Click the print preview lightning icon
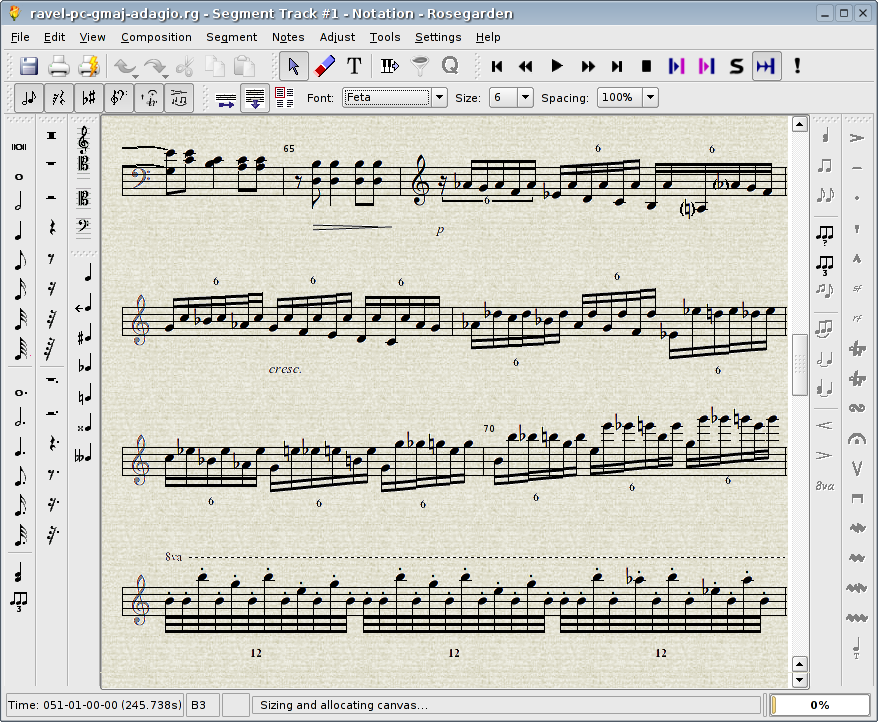Viewport: 878px width, 722px height. click(x=88, y=66)
